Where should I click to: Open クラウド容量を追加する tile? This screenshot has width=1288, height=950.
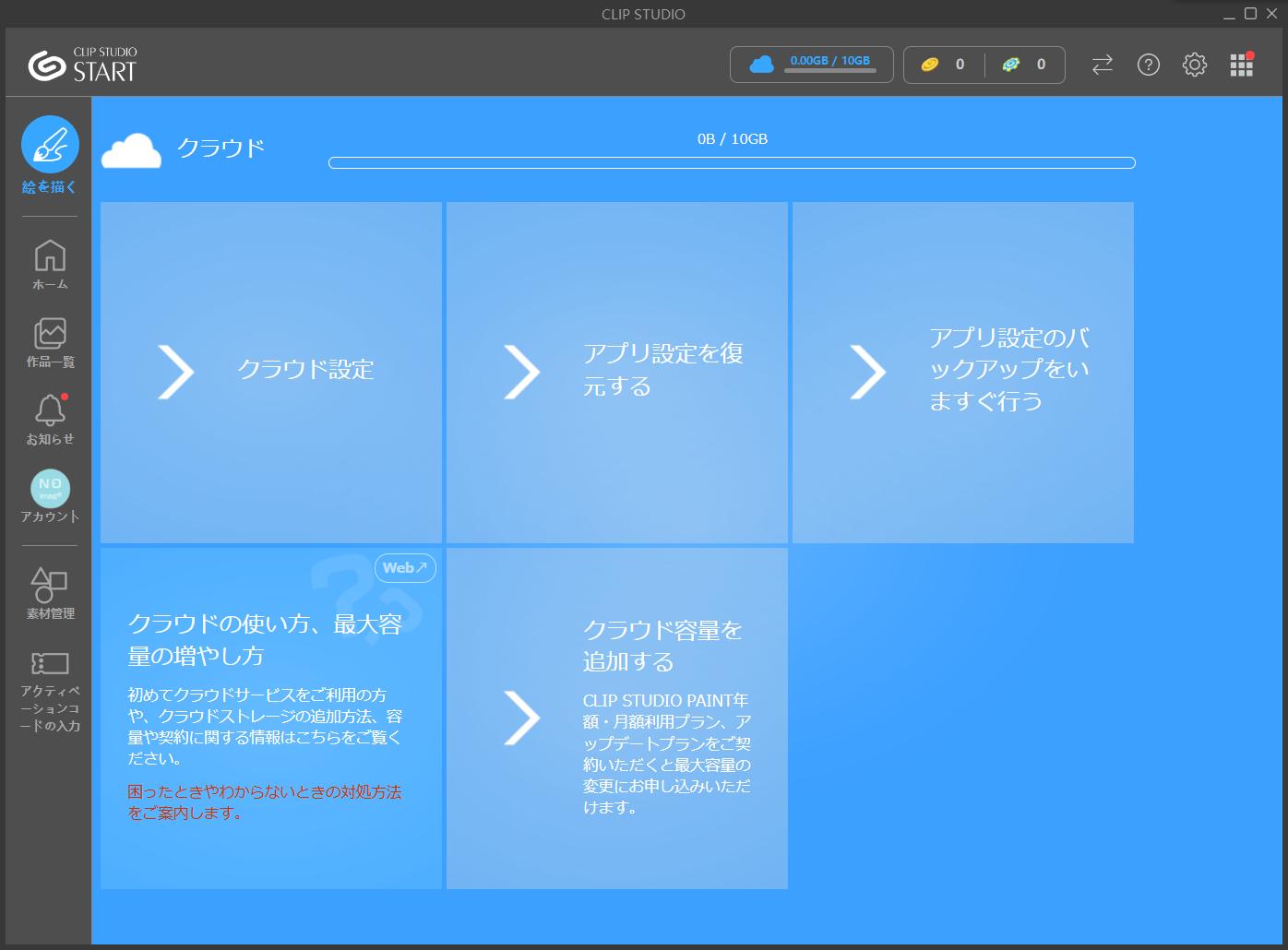pos(616,718)
